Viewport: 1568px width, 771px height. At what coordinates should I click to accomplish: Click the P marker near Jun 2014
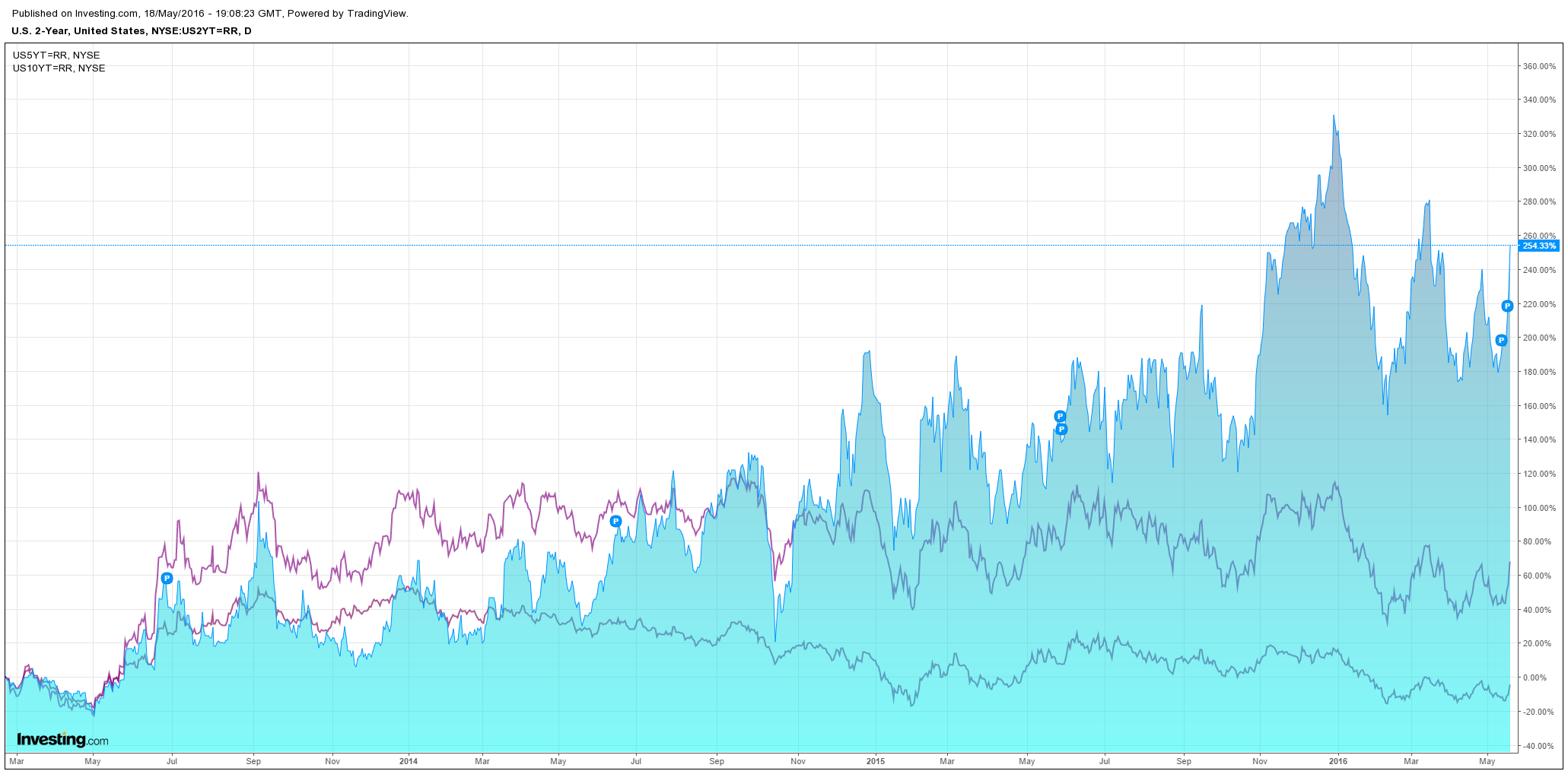click(616, 522)
